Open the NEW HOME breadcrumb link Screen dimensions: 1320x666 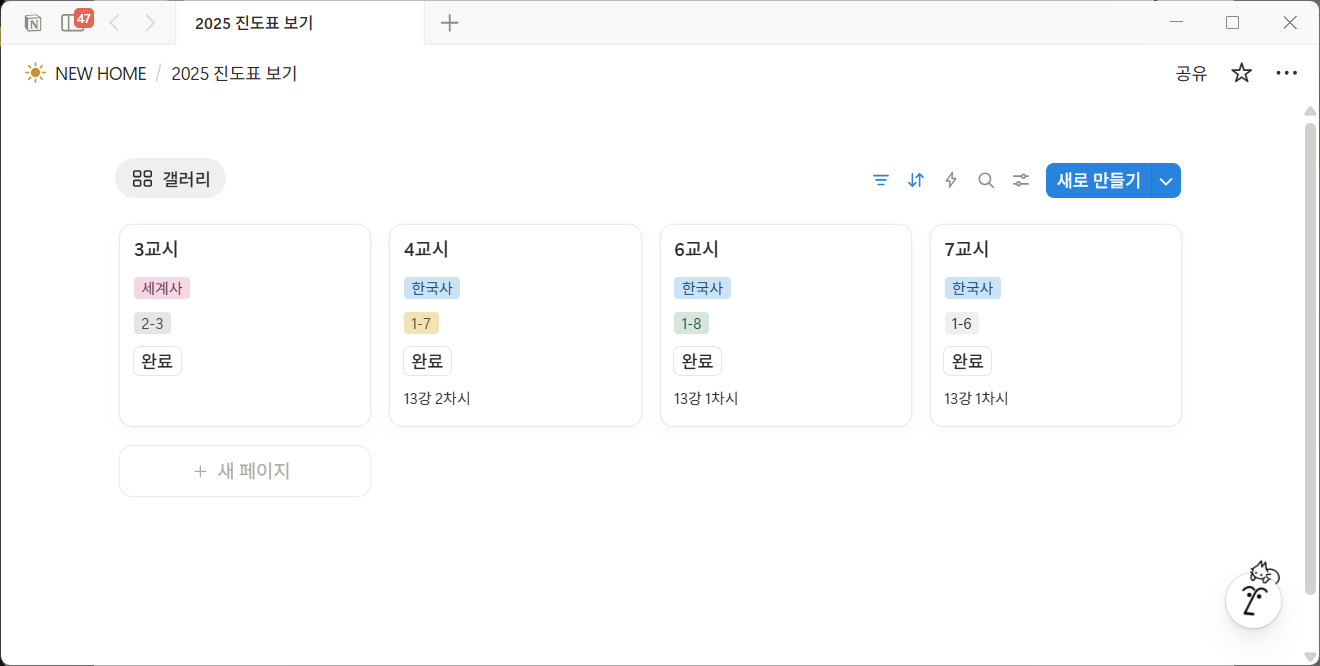point(101,73)
